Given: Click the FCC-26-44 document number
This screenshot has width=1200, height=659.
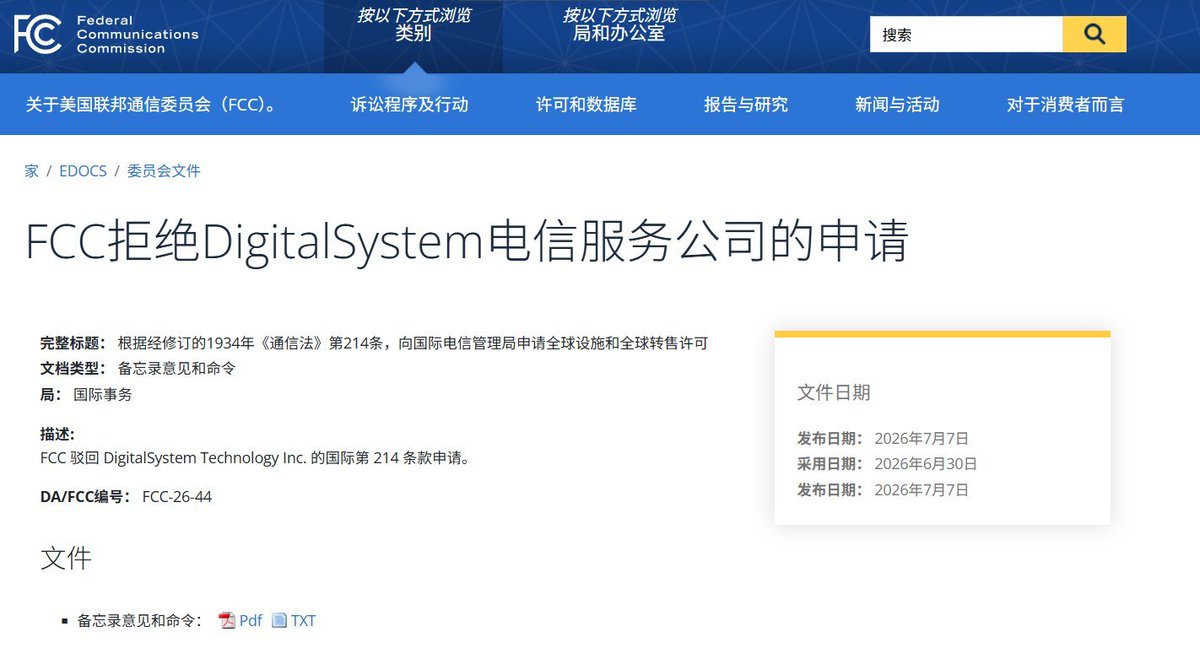Looking at the screenshot, I should coord(177,497).
